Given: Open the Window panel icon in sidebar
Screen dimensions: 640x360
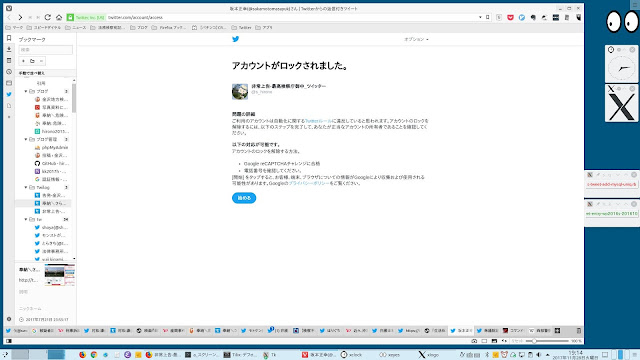Looking at the screenshot, I should 9,83.
